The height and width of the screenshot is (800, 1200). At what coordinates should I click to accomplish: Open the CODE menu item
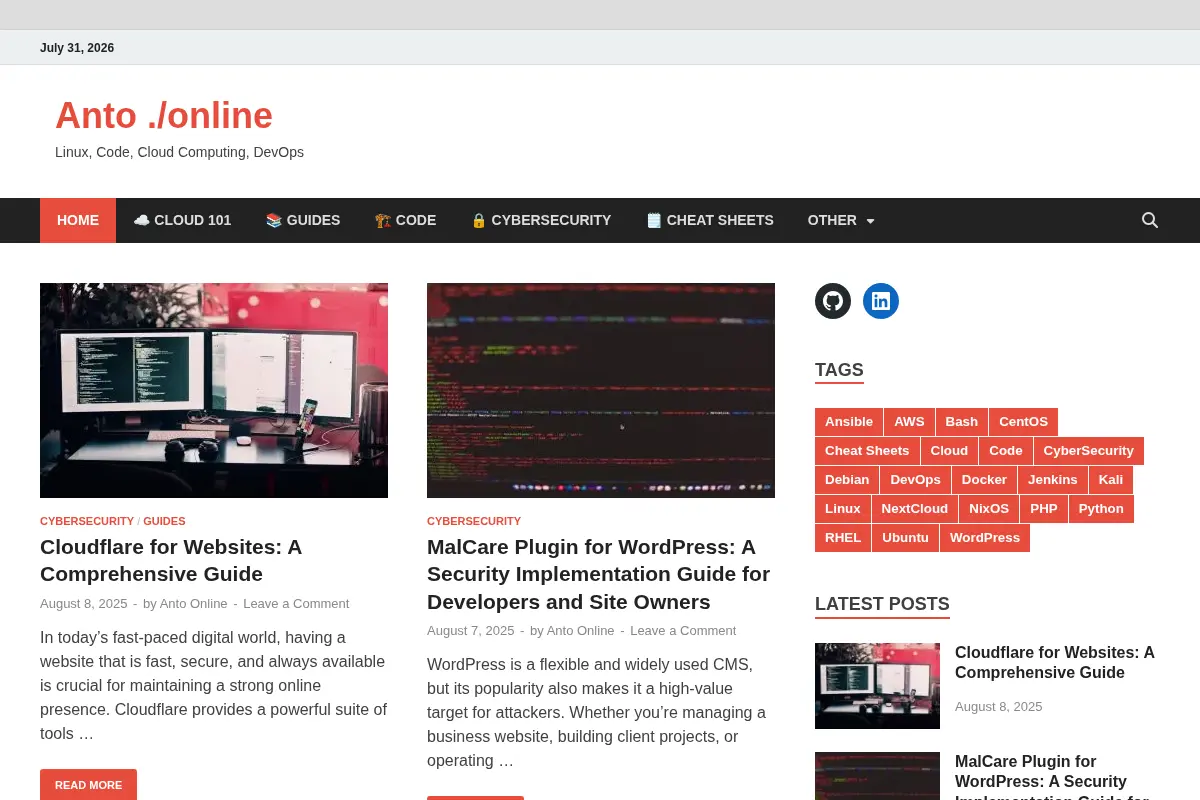point(405,220)
